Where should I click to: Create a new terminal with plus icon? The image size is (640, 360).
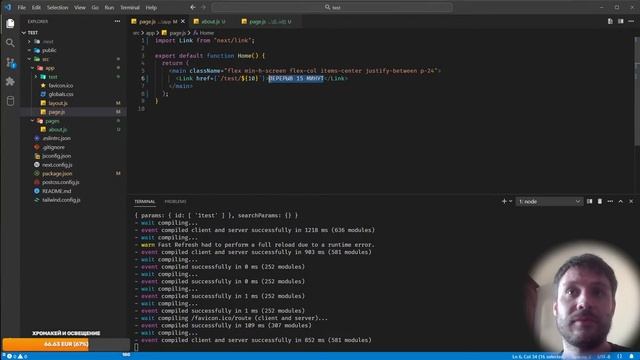click(x=504, y=201)
